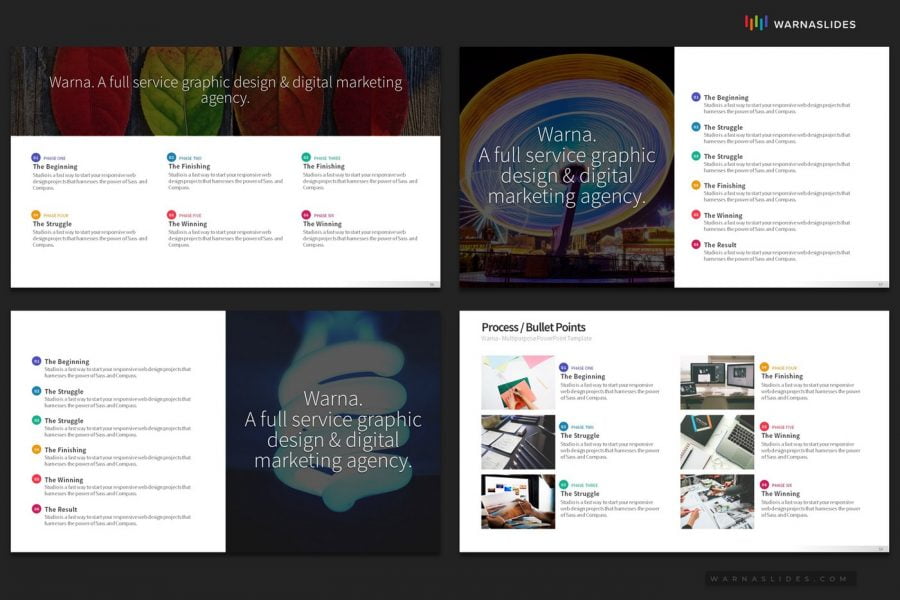
Task: Click the Process / Bullet Points slide title
Action: tap(532, 328)
